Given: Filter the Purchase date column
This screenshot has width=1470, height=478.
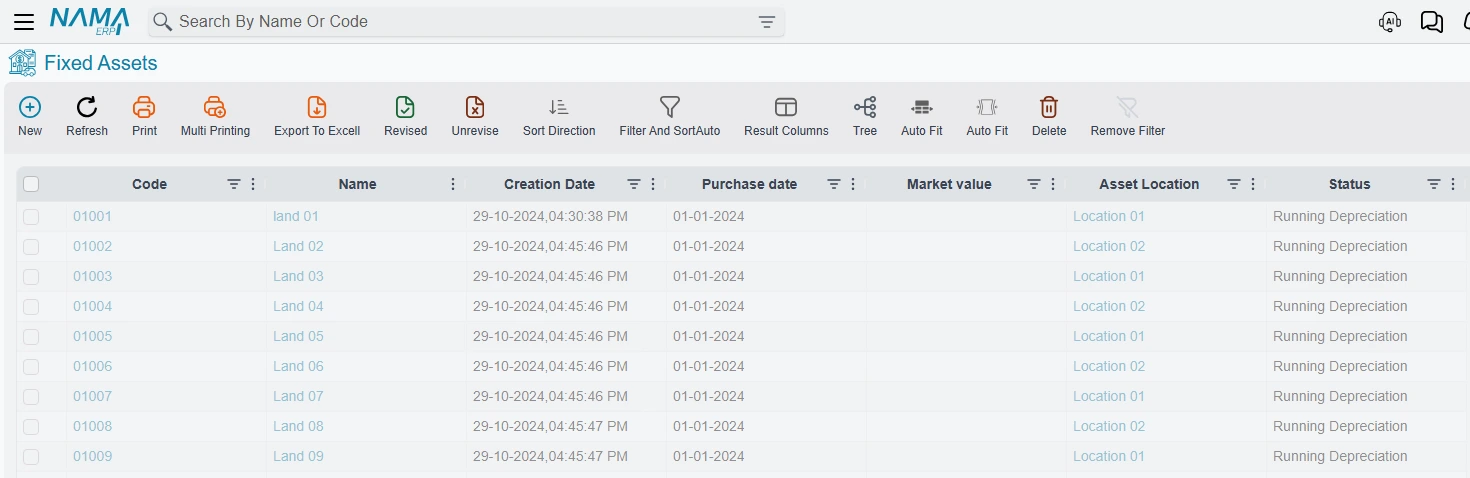Looking at the screenshot, I should coord(834,184).
